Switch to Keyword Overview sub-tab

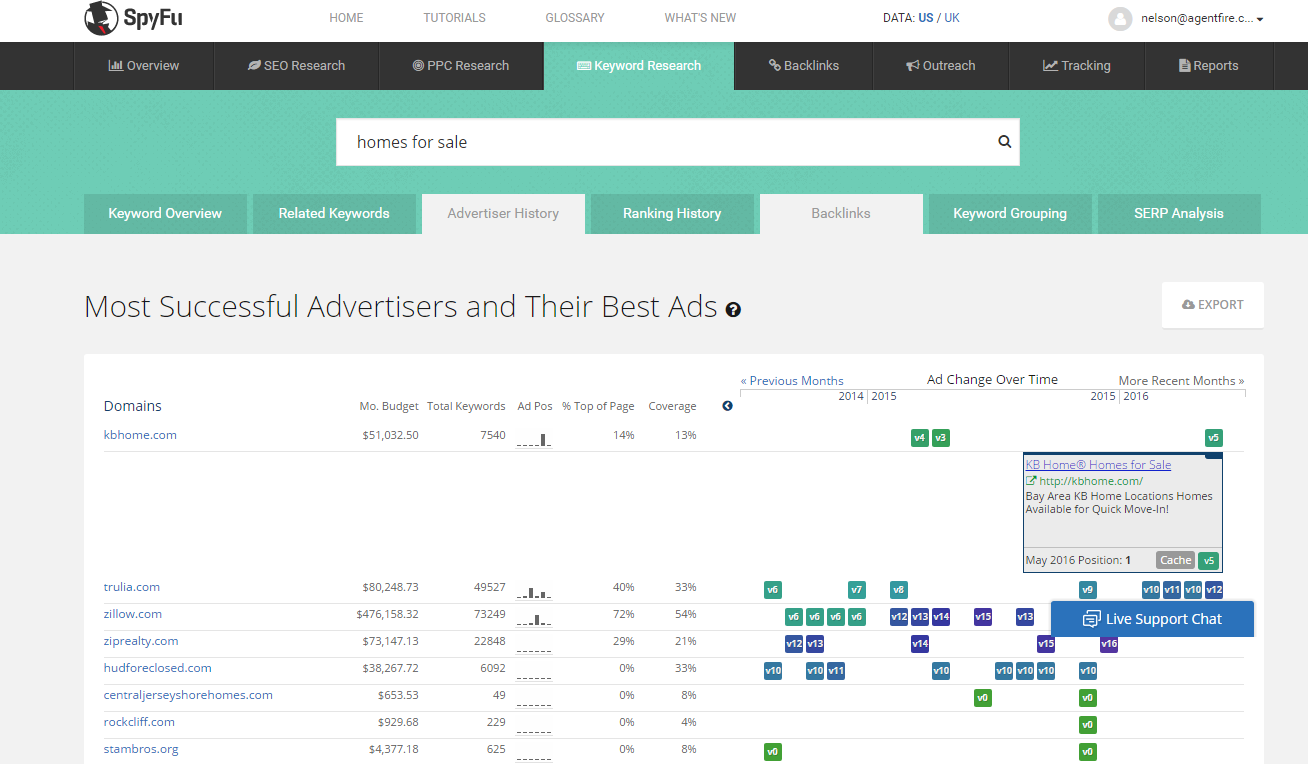click(x=165, y=213)
